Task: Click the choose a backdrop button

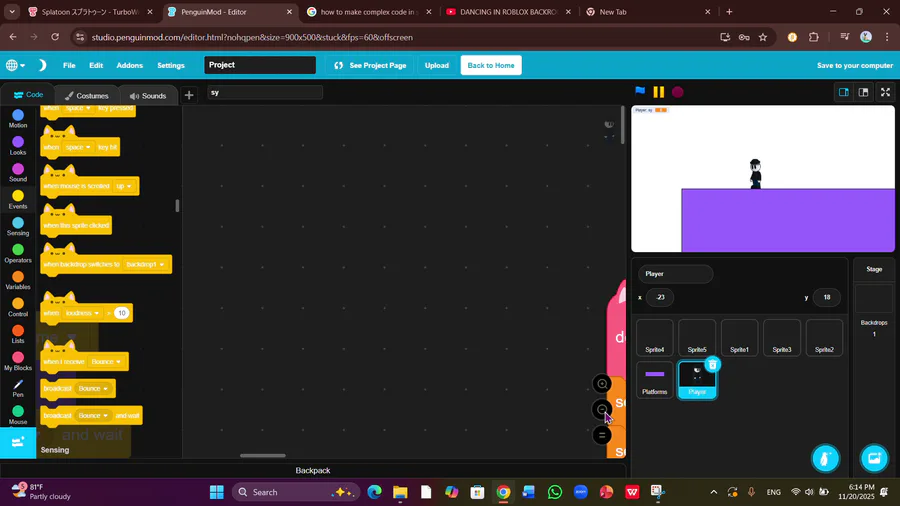Action: [x=874, y=458]
